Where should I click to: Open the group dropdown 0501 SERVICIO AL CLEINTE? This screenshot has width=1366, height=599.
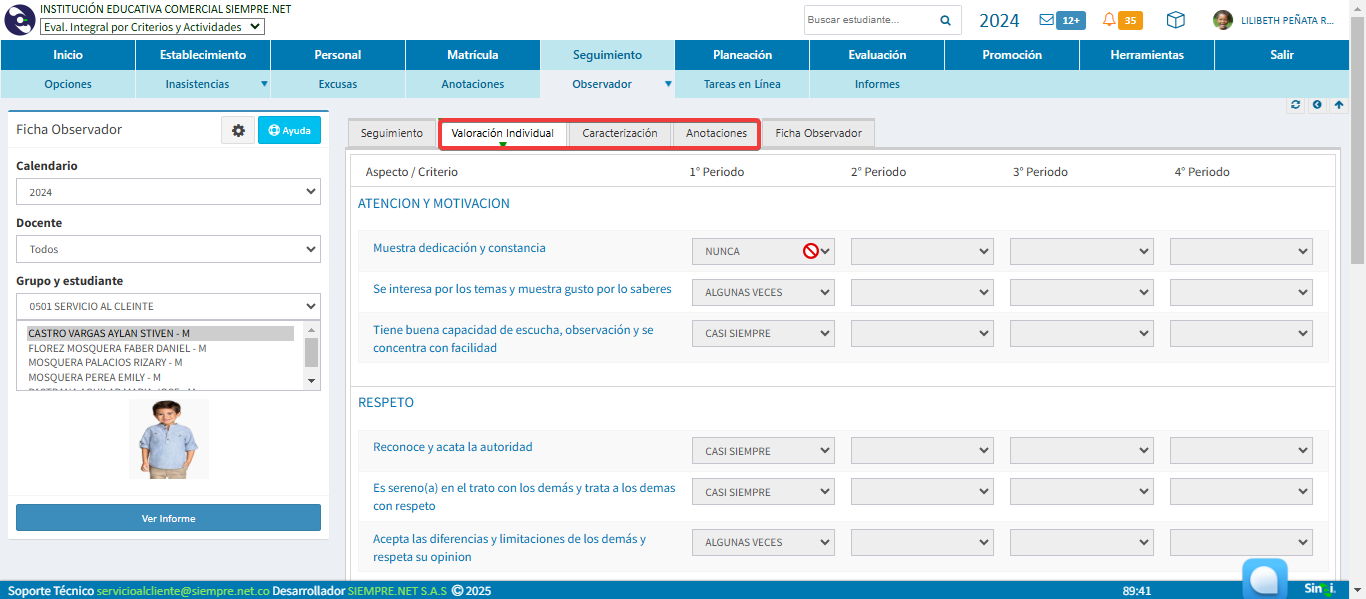click(x=168, y=306)
